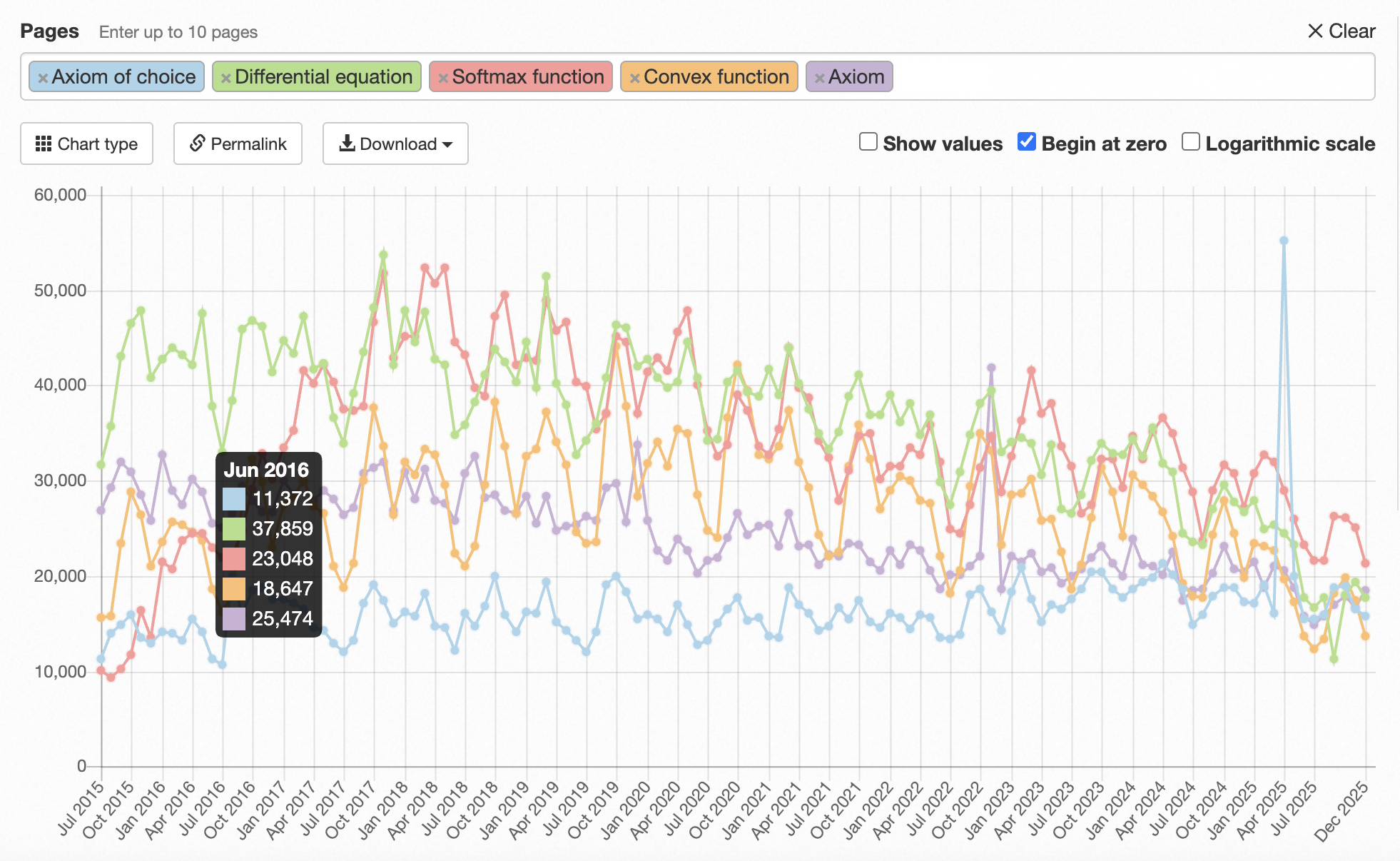The image size is (1400, 861).
Task: Click the Download arrow icon
Action: point(347,143)
